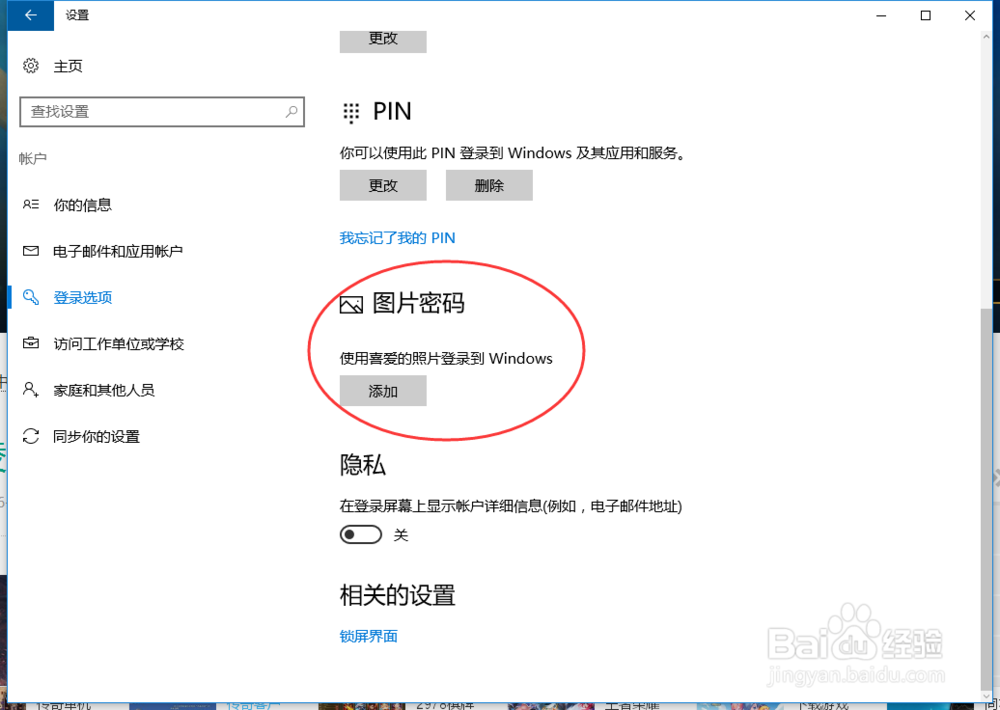Click the person icon for 家庭和其他人员
1000x710 pixels.
(x=31, y=389)
